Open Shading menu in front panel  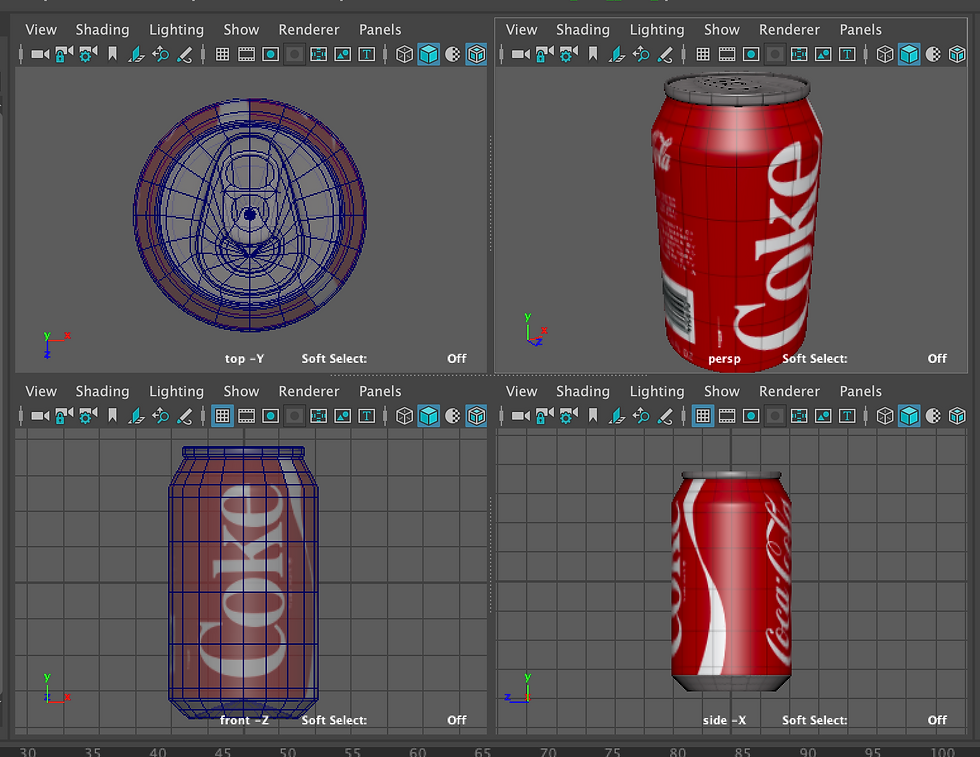(x=102, y=391)
